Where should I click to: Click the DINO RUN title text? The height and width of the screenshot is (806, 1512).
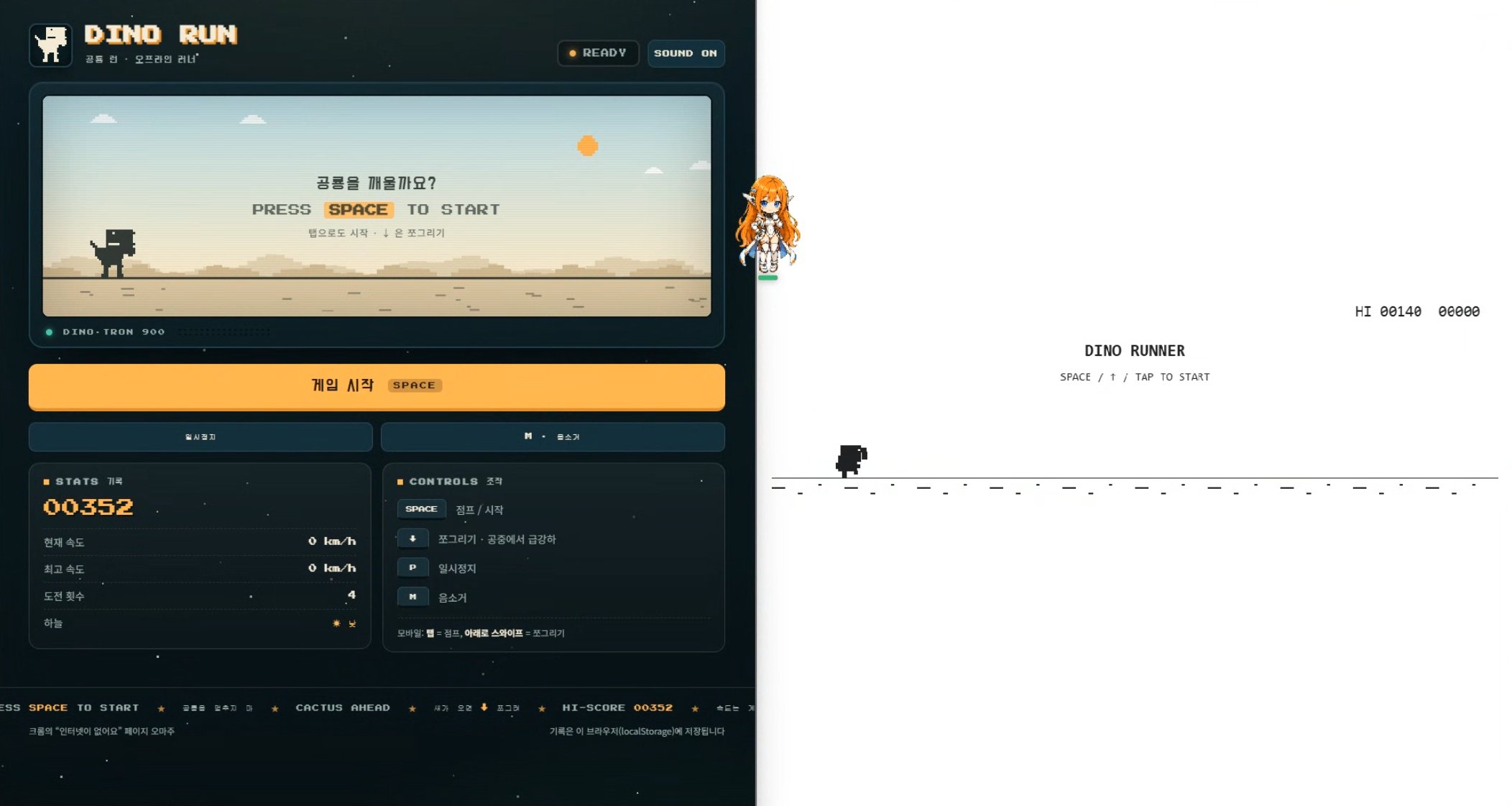(x=161, y=35)
